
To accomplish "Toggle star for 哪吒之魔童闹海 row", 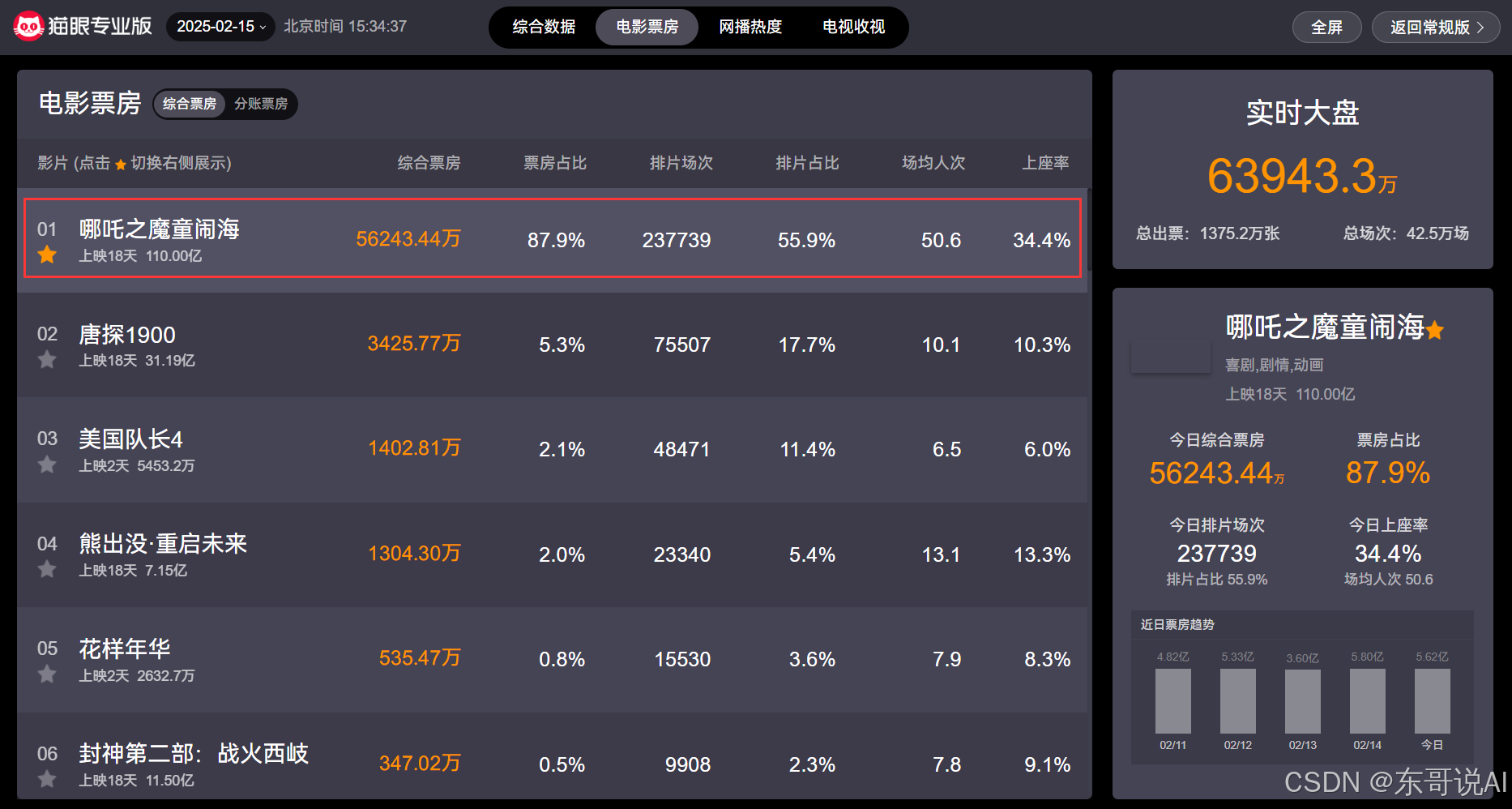I will 47,255.
